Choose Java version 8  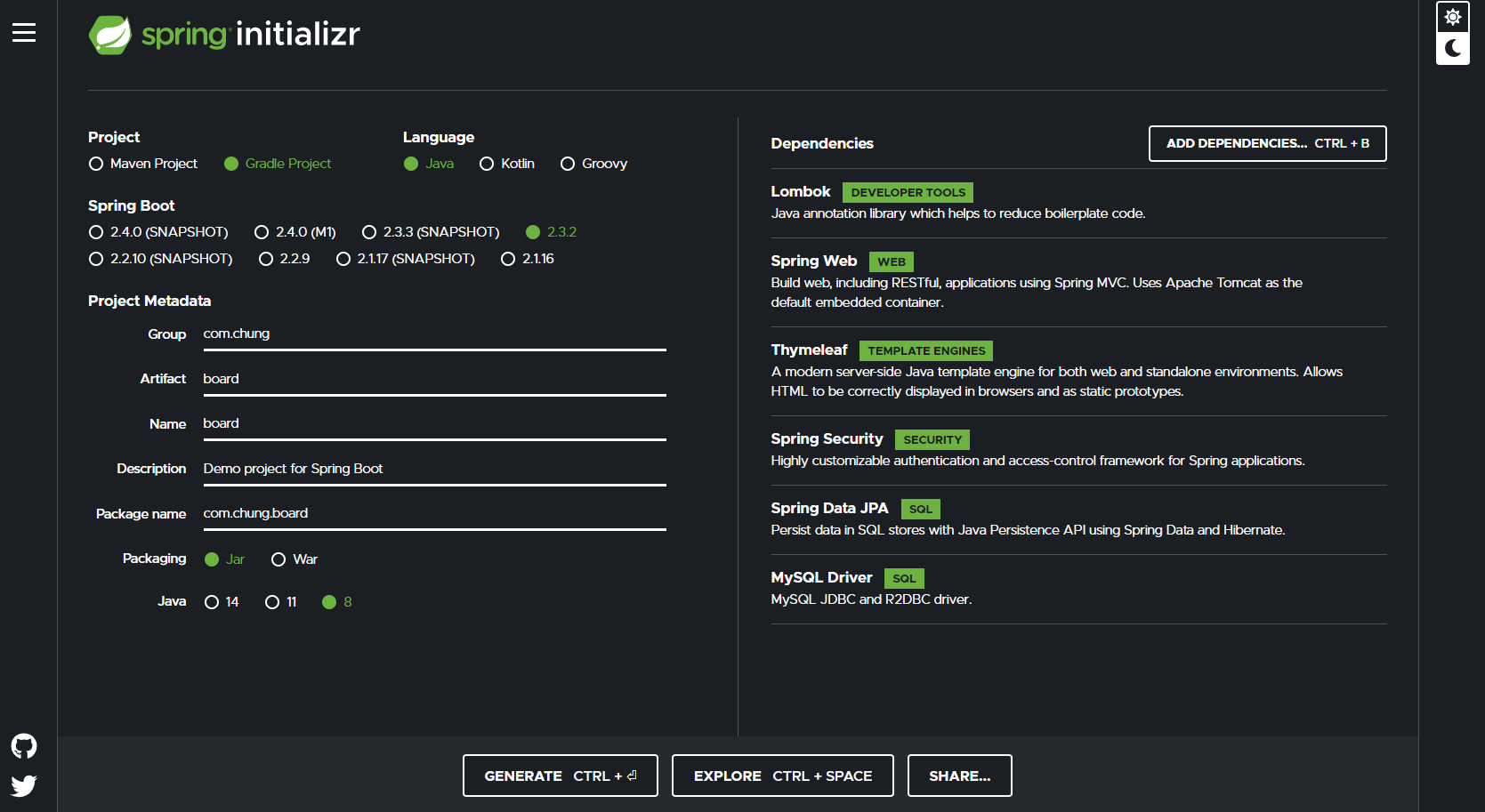click(x=337, y=602)
